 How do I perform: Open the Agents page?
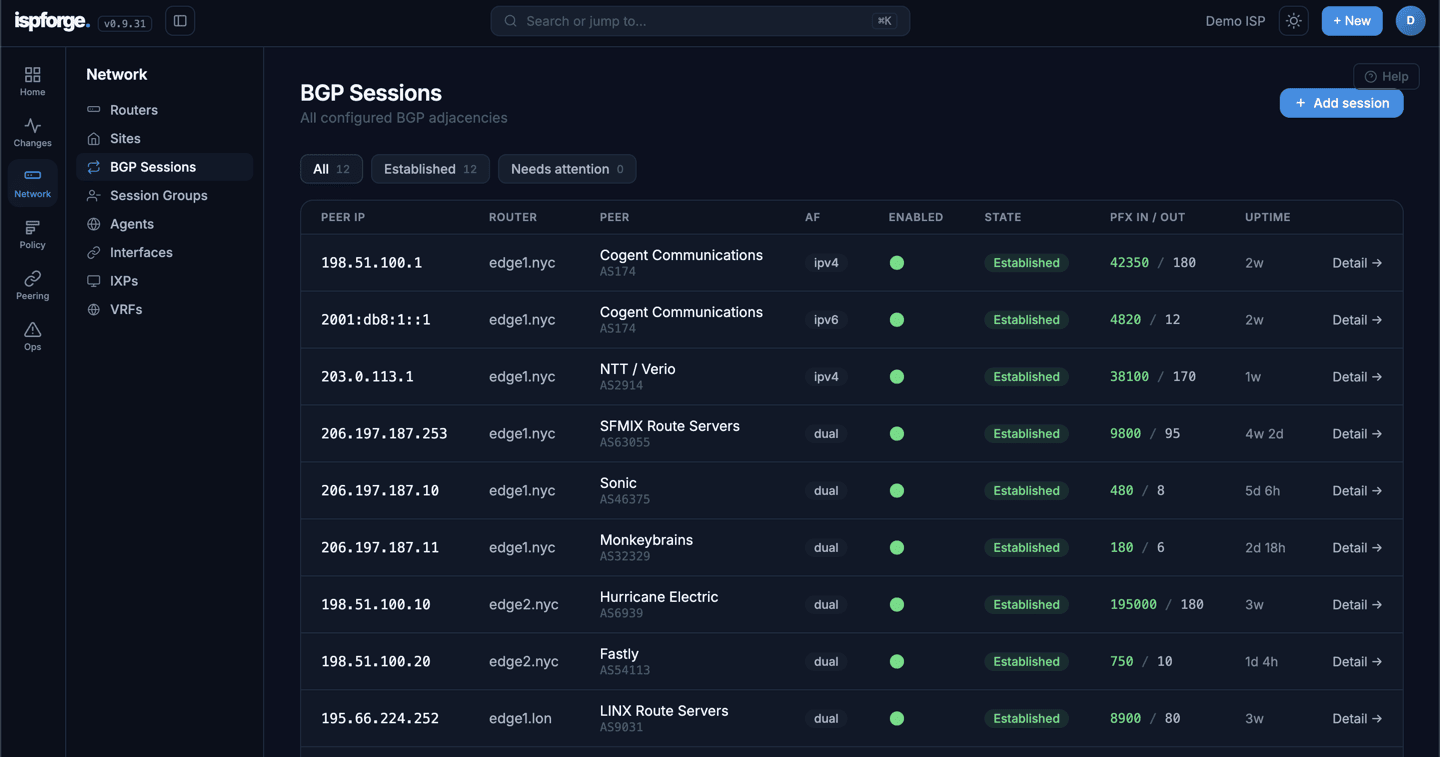[165, 224]
